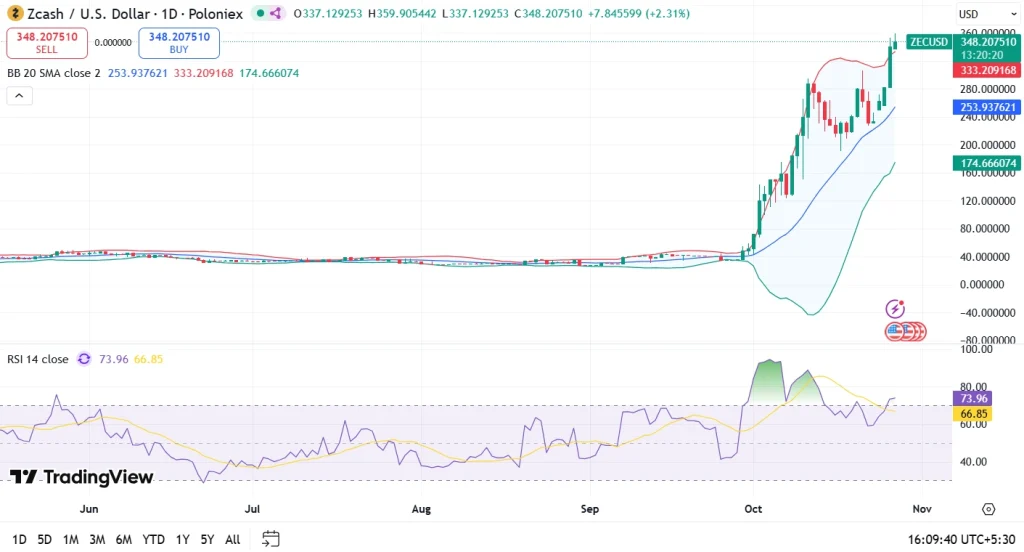Click the US flag economic events marker
The image size is (1024, 552).
pos(895,331)
